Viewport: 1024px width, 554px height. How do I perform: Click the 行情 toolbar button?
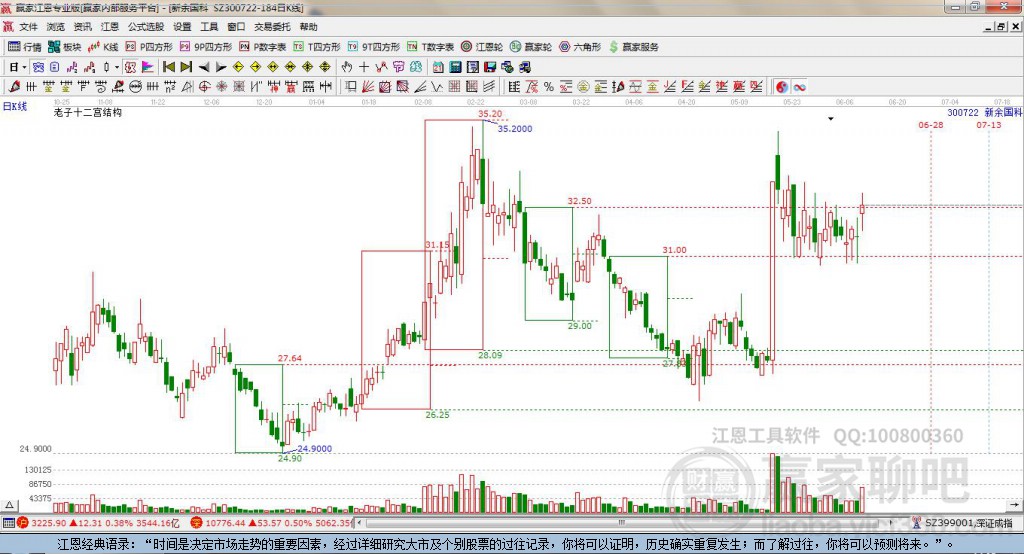point(25,47)
